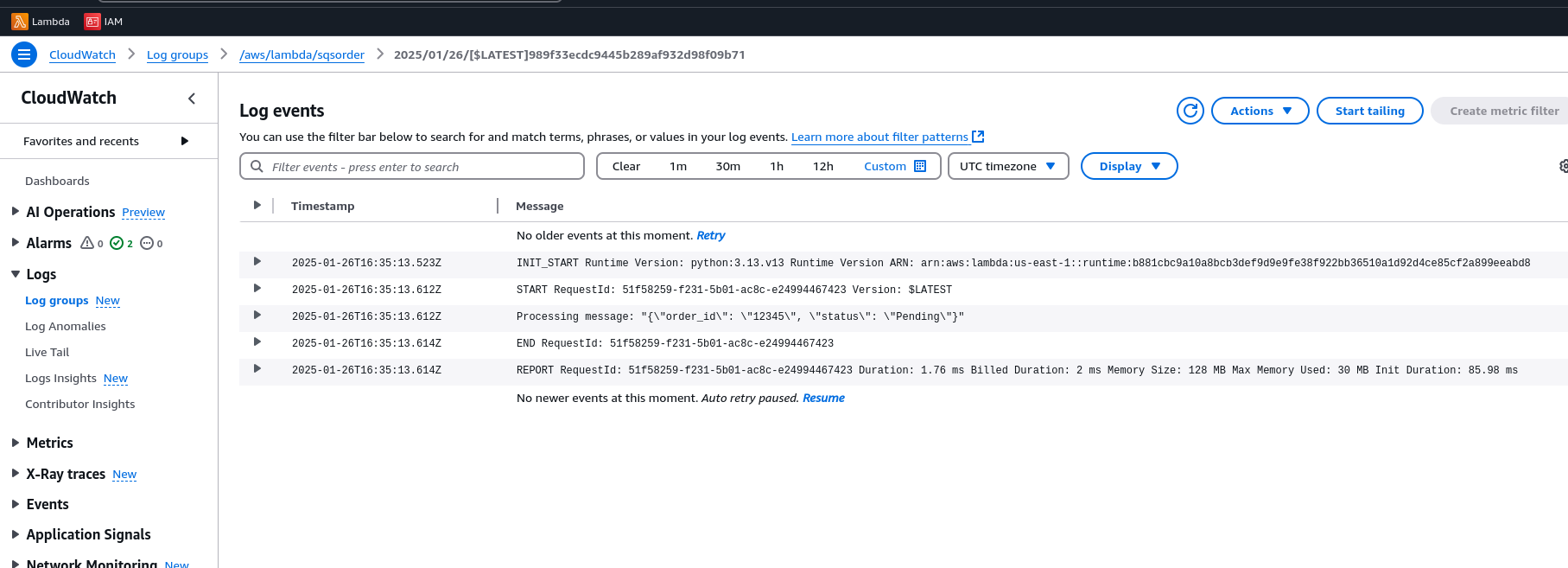The image size is (1568, 568).
Task: Click the calendar icon next to Custom
Action: click(x=920, y=166)
